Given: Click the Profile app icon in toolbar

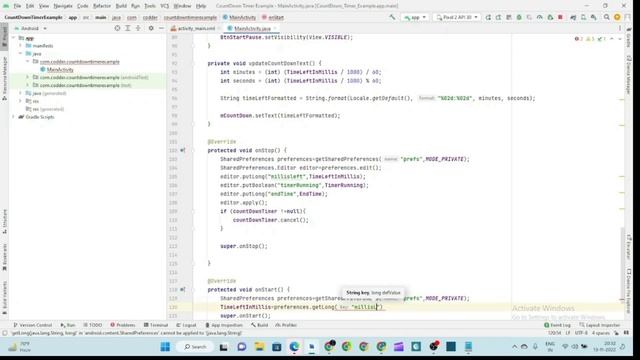Looking at the screenshot, I should click(x=540, y=18).
